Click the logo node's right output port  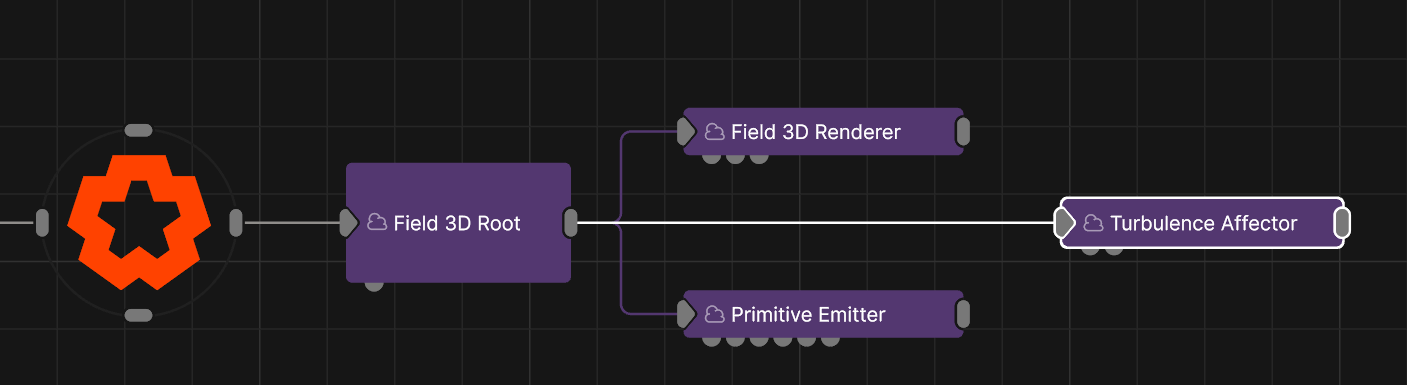236,223
